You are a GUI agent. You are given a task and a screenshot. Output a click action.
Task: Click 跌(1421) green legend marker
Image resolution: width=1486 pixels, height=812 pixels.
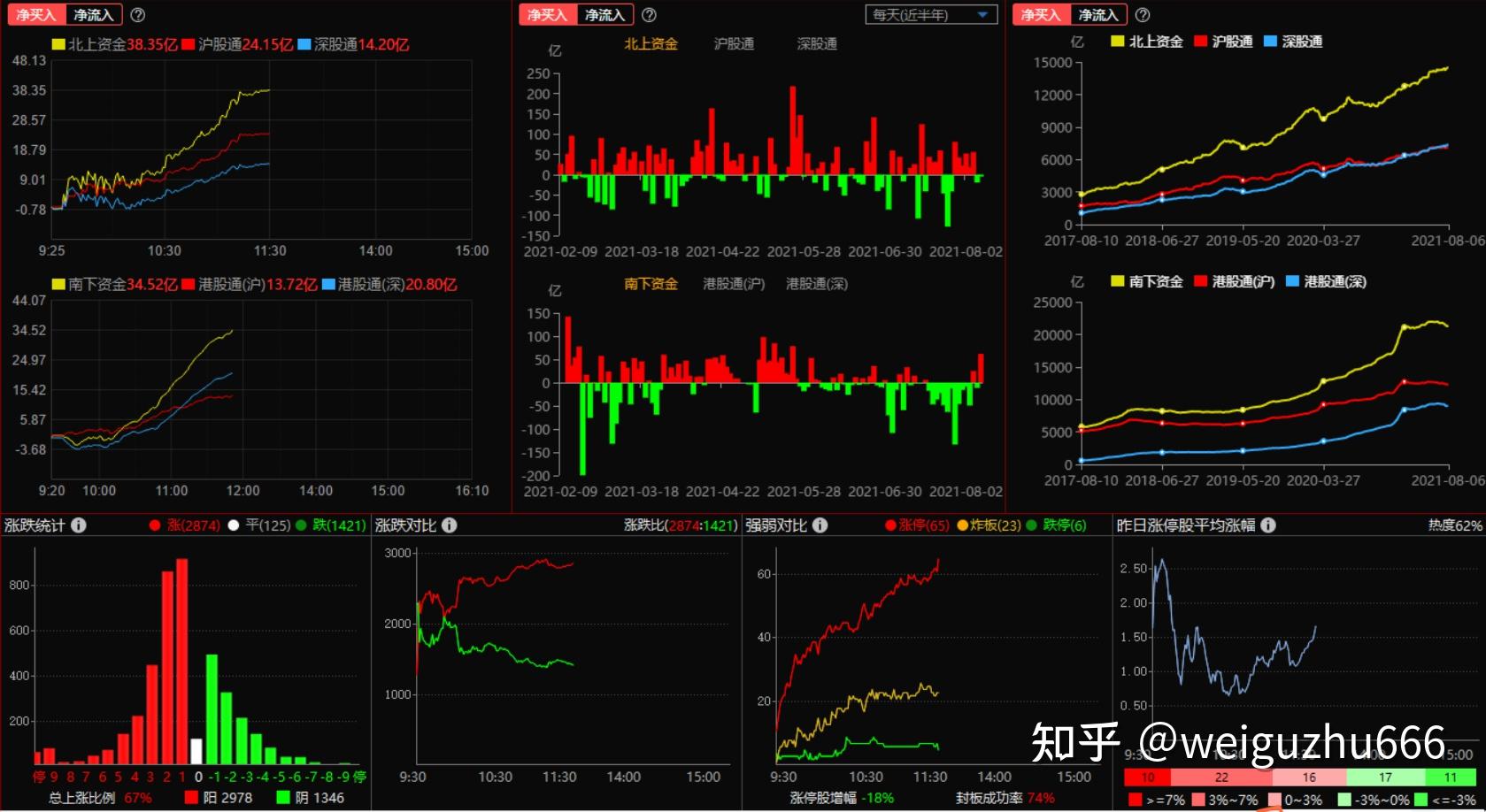coord(301,525)
